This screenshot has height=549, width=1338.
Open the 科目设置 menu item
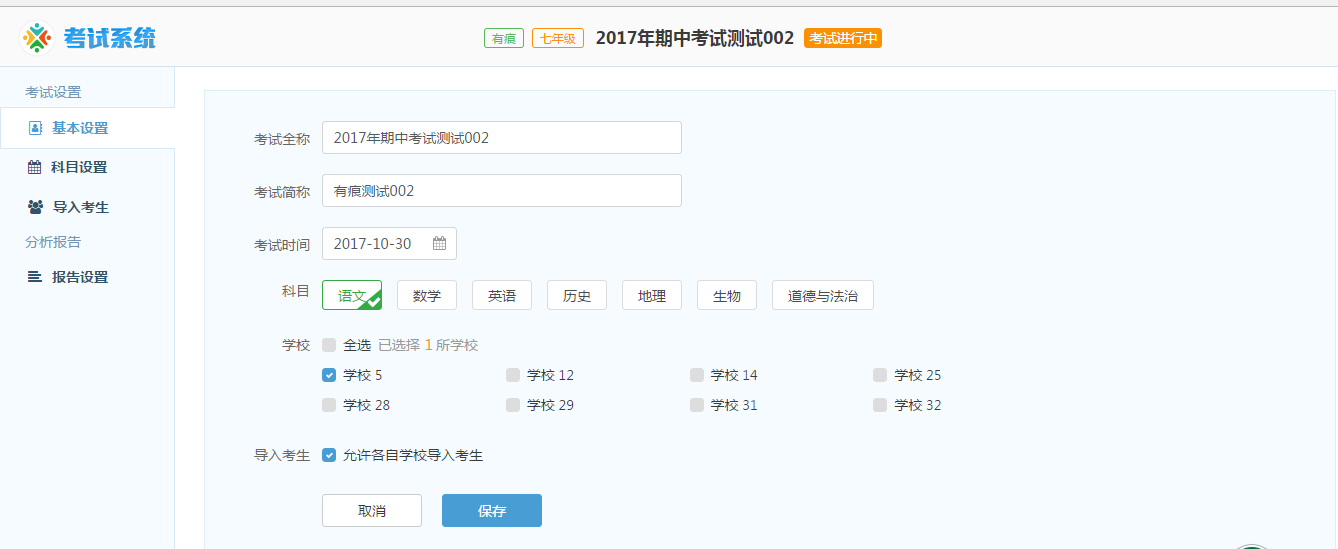pyautogui.click(x=87, y=167)
